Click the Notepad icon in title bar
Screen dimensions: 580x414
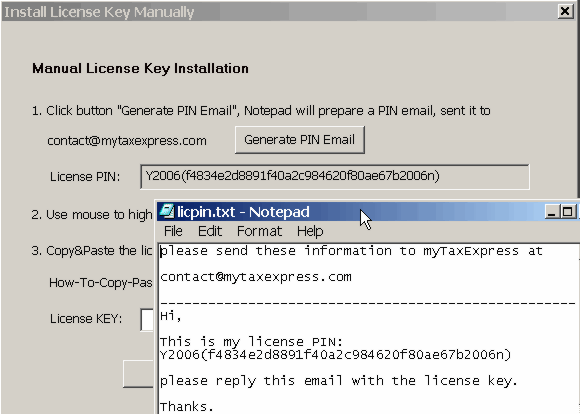tap(166, 211)
